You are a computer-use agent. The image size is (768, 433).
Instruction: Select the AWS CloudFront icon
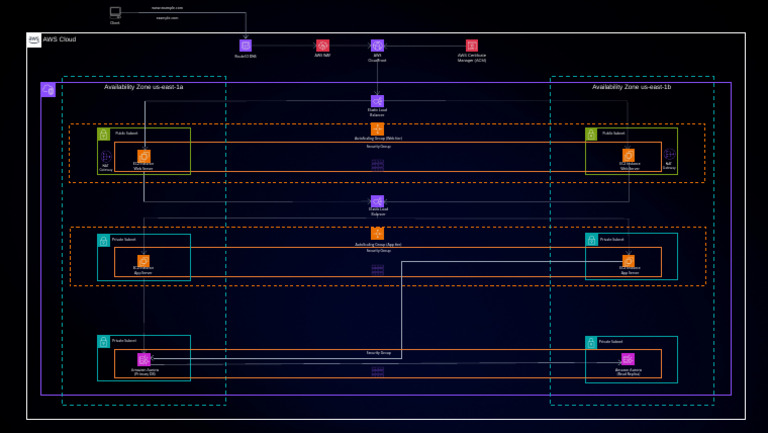click(x=377, y=46)
